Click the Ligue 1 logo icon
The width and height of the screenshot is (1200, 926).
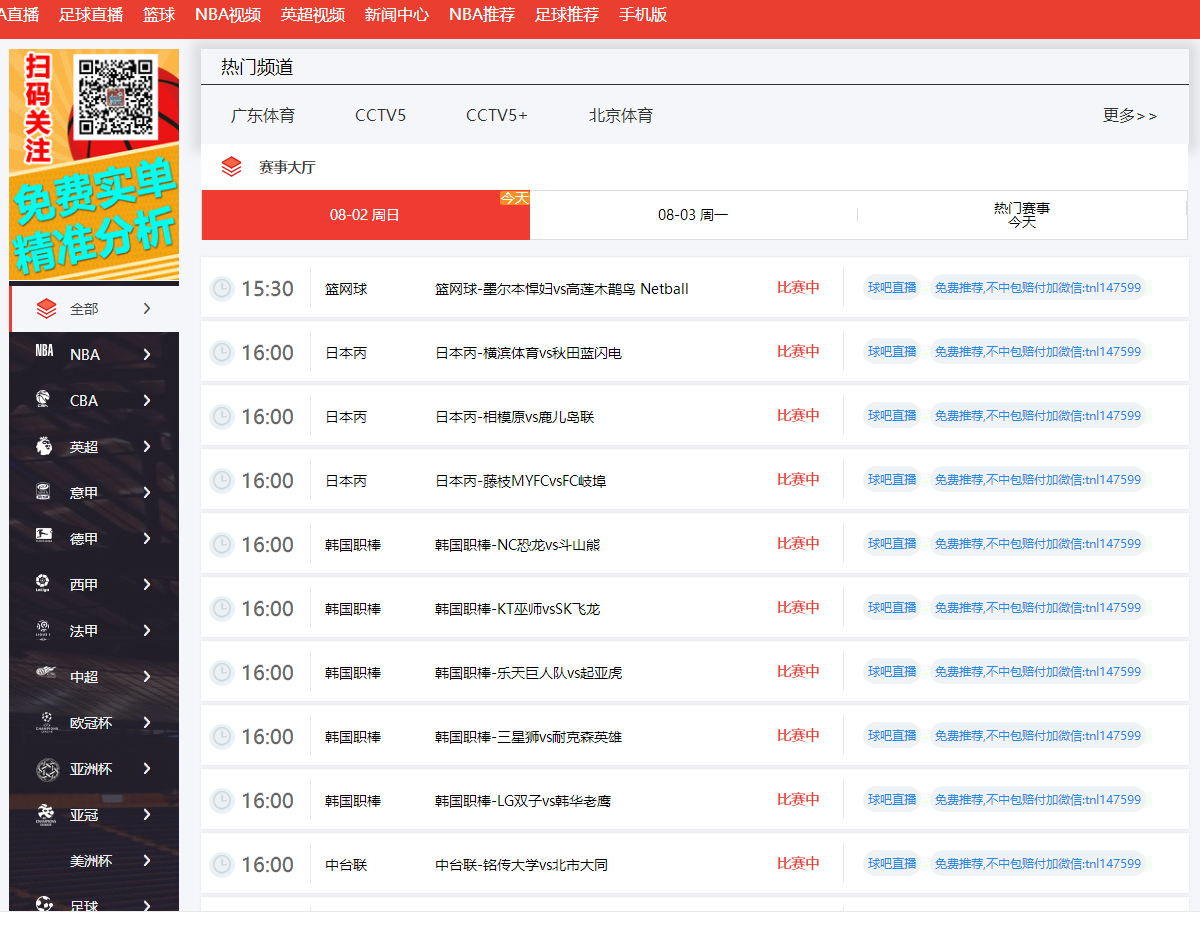(44, 629)
